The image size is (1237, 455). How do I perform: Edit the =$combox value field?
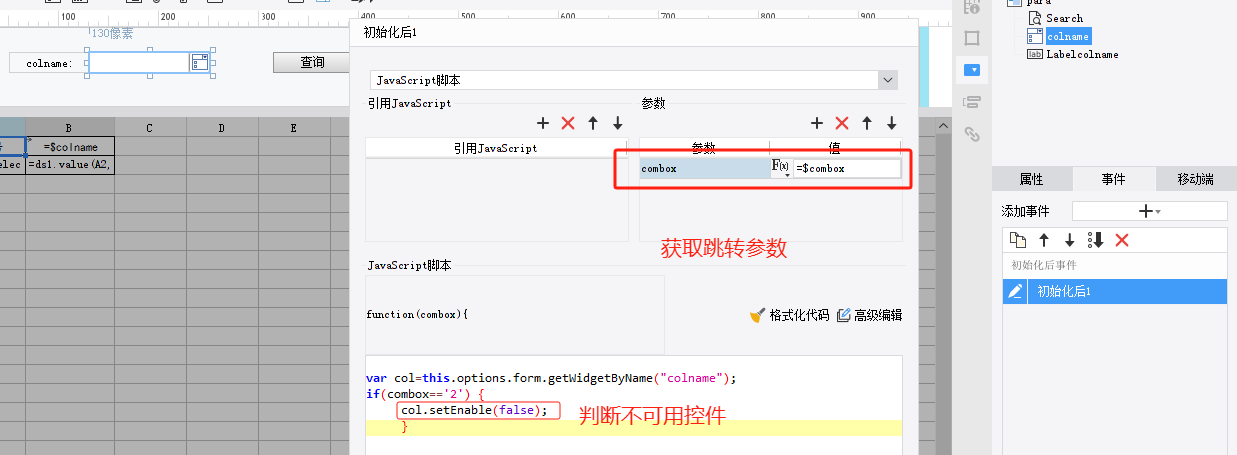point(847,169)
